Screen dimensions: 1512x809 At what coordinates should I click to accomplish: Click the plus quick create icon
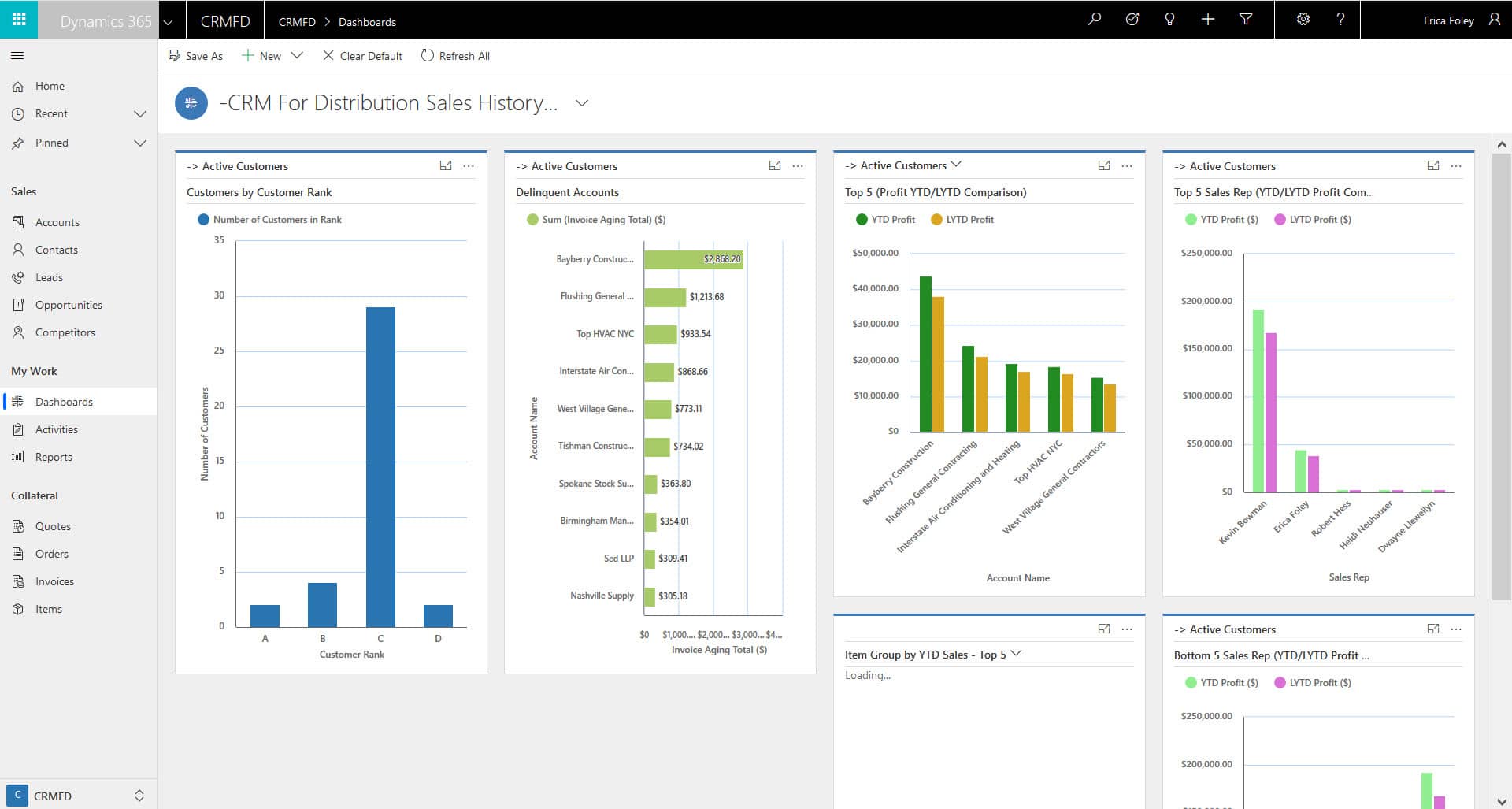1208,19
